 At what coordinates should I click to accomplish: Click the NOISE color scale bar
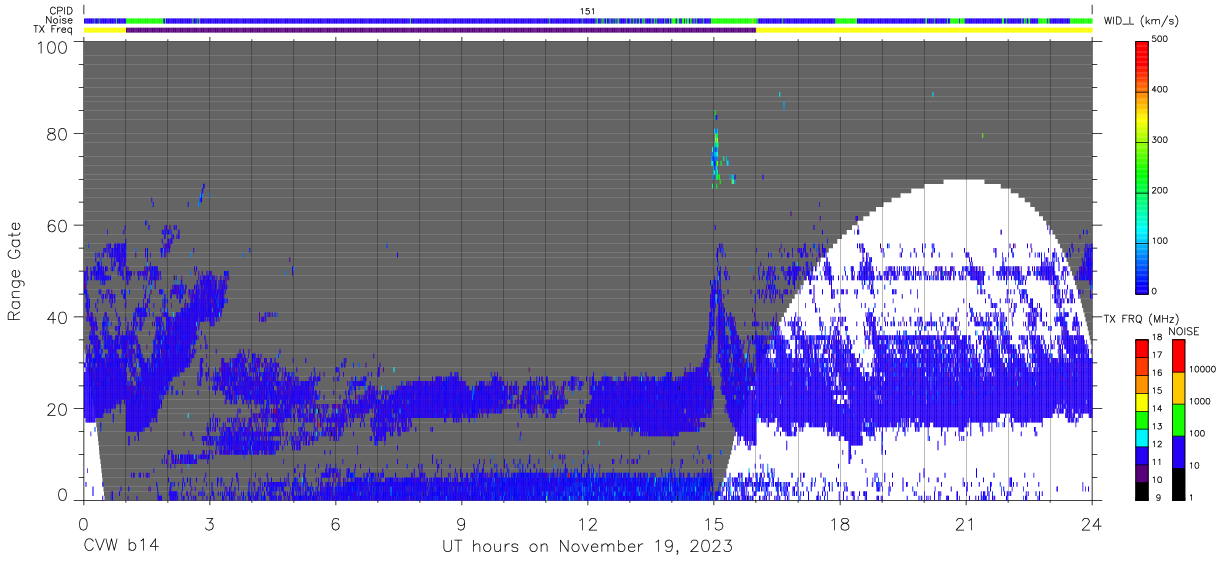tap(1178, 420)
